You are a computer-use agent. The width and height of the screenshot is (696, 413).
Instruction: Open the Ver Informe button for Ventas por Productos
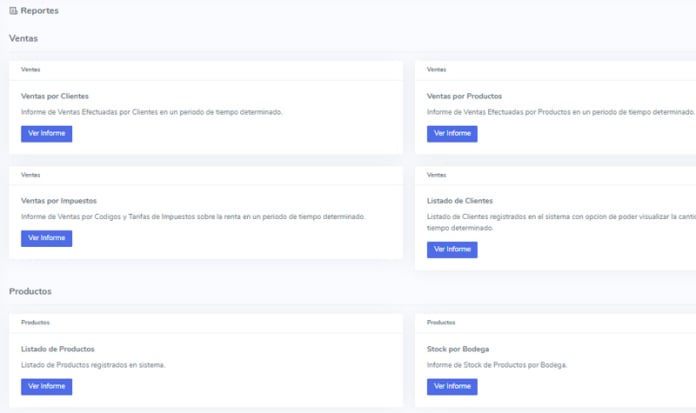452,134
